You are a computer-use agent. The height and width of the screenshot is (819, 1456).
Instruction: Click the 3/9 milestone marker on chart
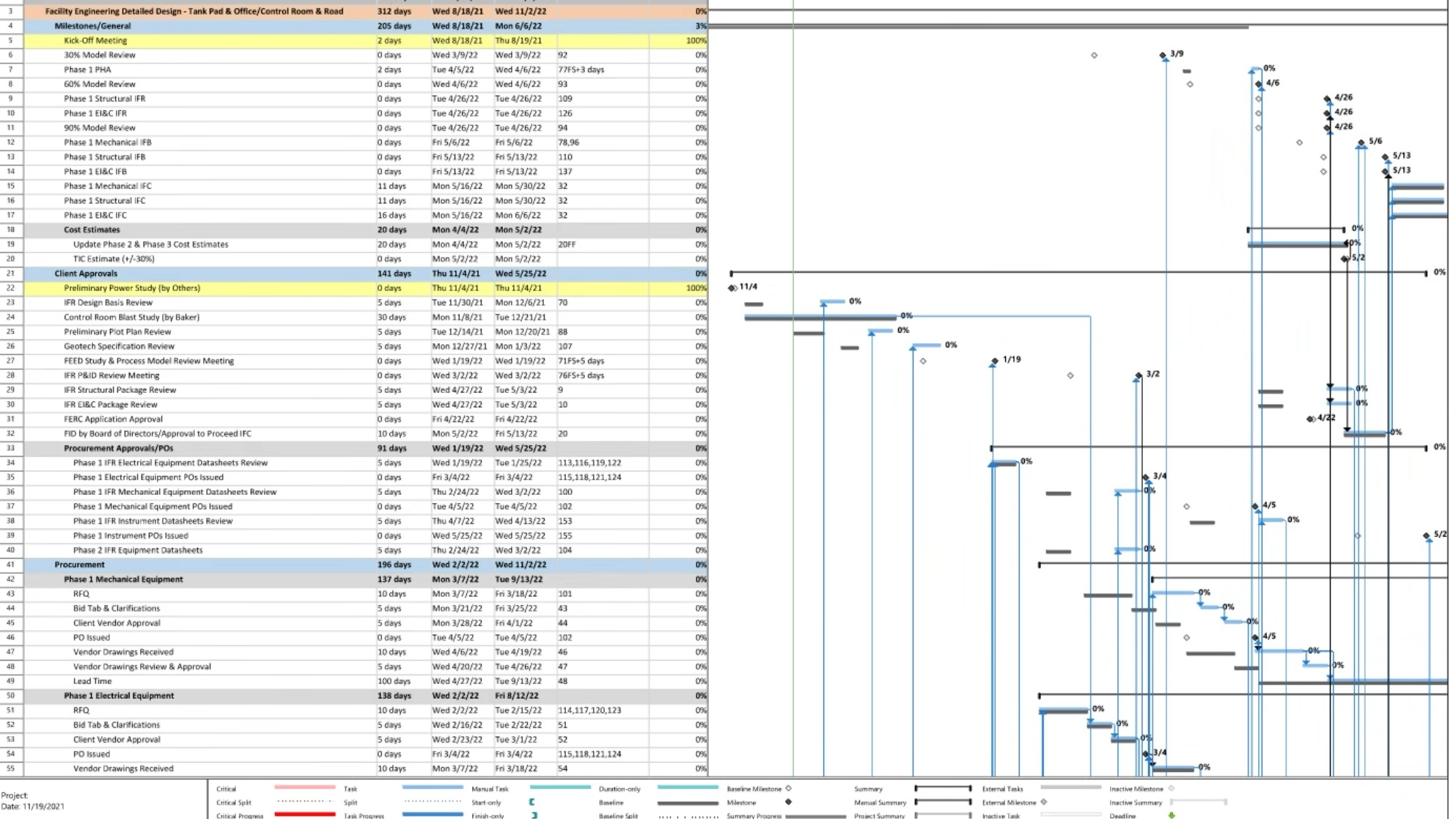pyautogui.click(x=1162, y=55)
